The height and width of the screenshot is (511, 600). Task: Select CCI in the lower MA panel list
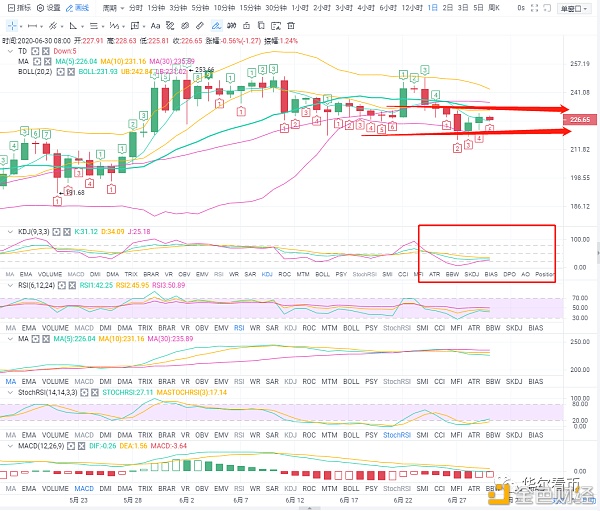tap(439, 382)
